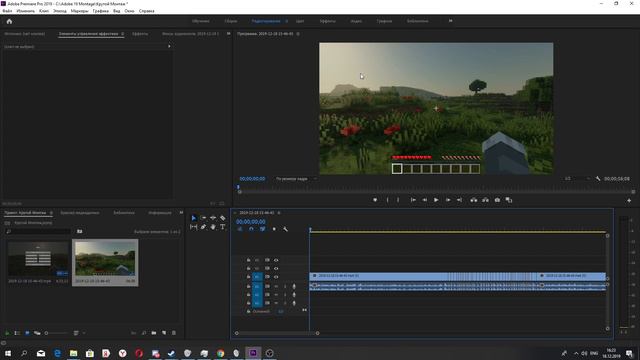This screenshot has height=360, width=640.
Task: Switch to Цвет workspace
Action: (x=300, y=21)
